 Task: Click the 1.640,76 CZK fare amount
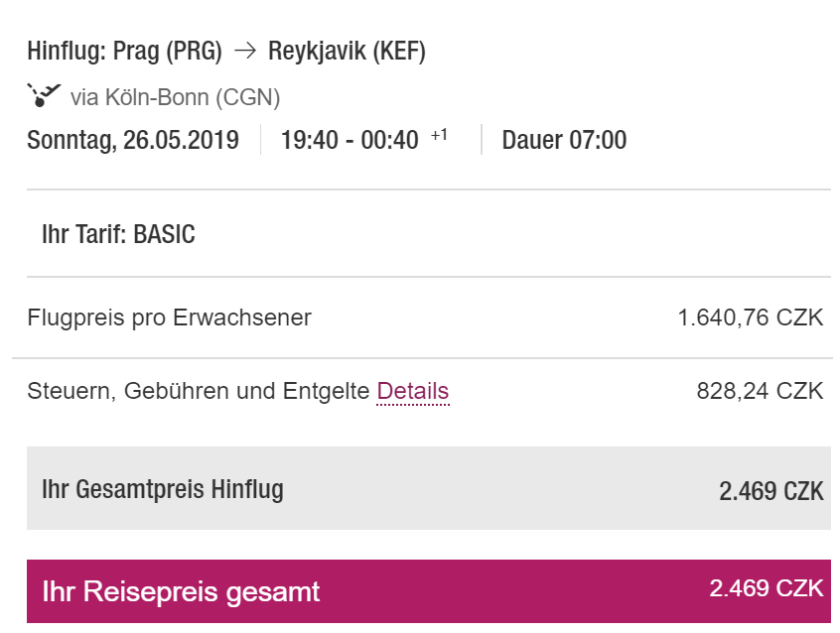pyautogui.click(x=750, y=318)
